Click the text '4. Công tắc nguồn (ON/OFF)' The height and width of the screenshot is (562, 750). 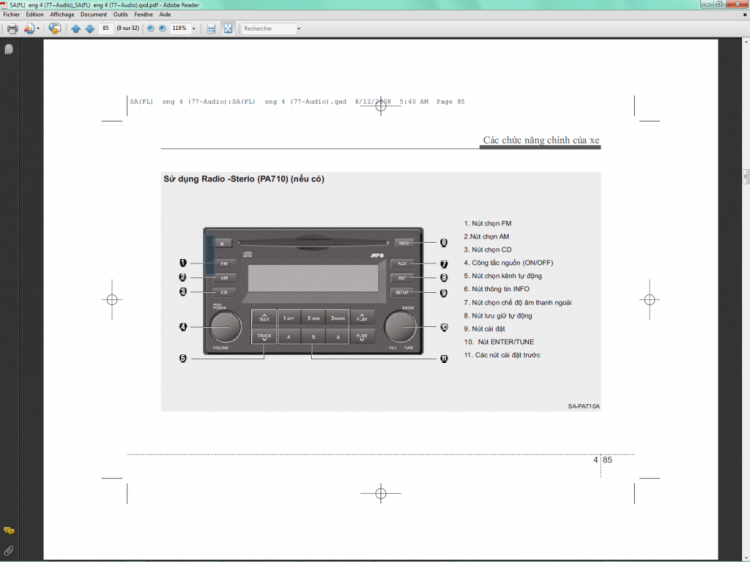[508, 263]
